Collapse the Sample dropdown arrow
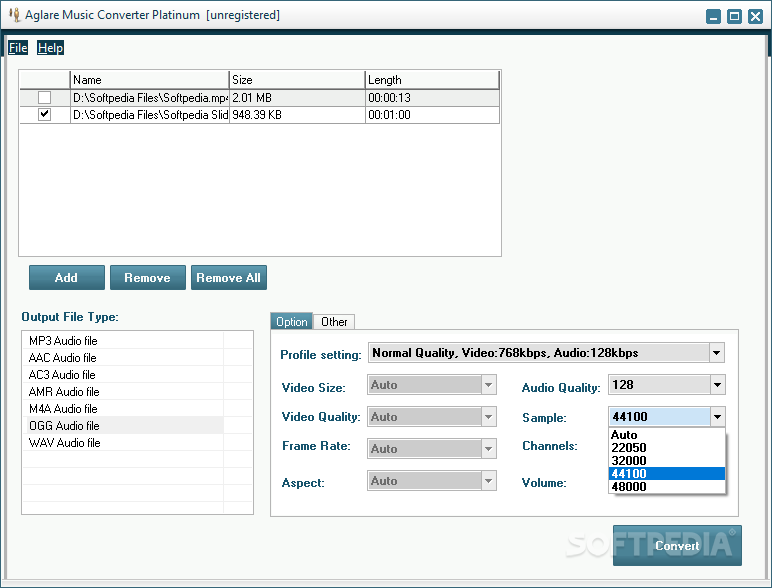This screenshot has width=772, height=588. (717, 417)
